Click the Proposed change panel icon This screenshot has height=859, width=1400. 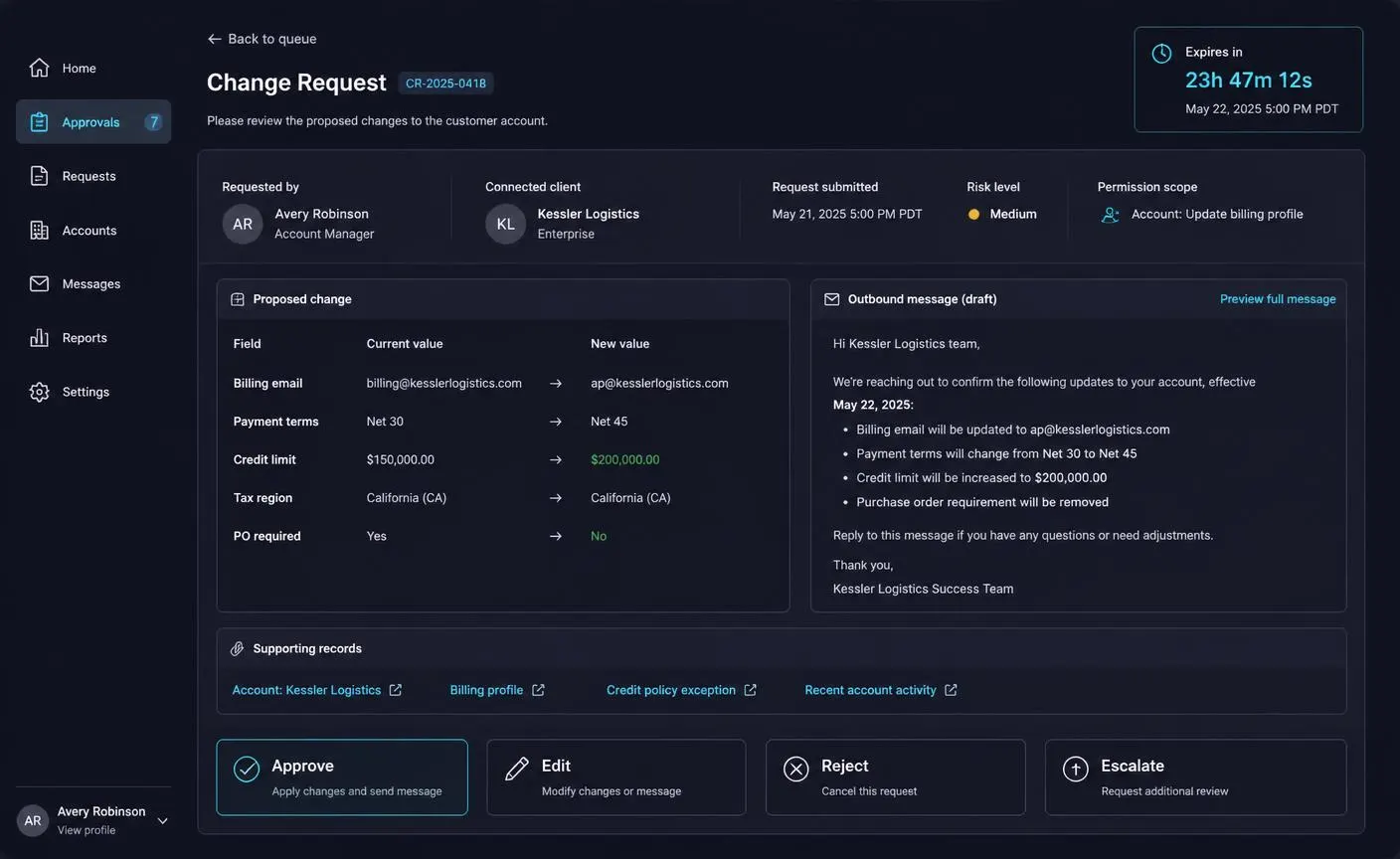(x=238, y=299)
